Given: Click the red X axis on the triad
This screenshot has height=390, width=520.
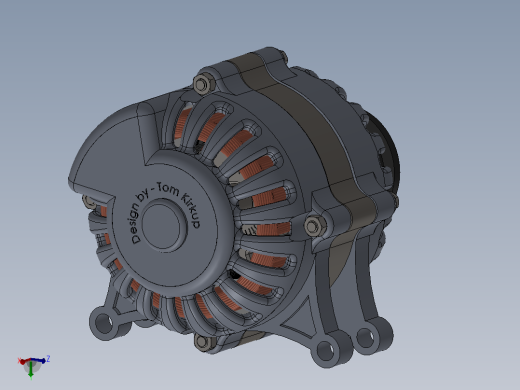Looking at the screenshot, I should (23, 361).
